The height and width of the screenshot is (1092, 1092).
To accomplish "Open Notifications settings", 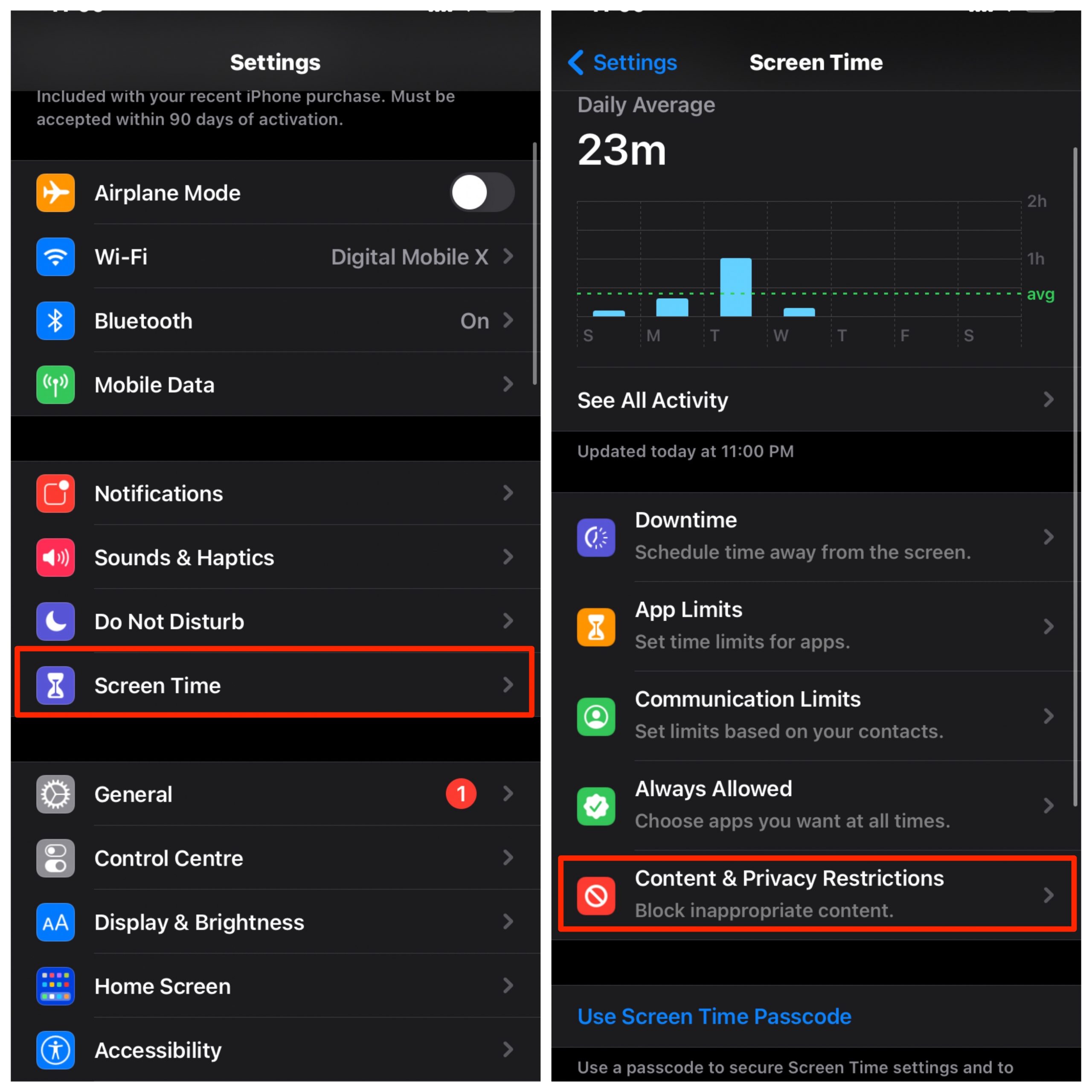I will click(273, 491).
